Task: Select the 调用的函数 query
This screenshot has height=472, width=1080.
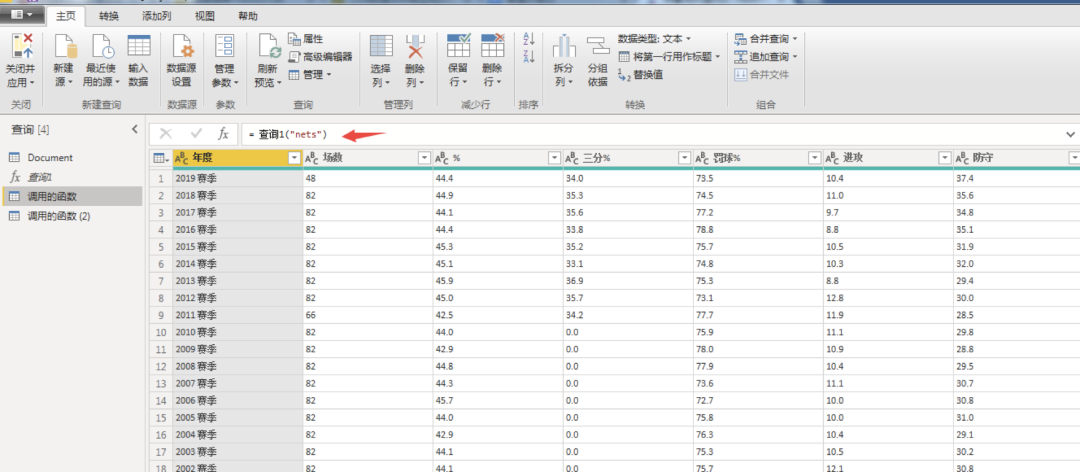Action: 72,196
